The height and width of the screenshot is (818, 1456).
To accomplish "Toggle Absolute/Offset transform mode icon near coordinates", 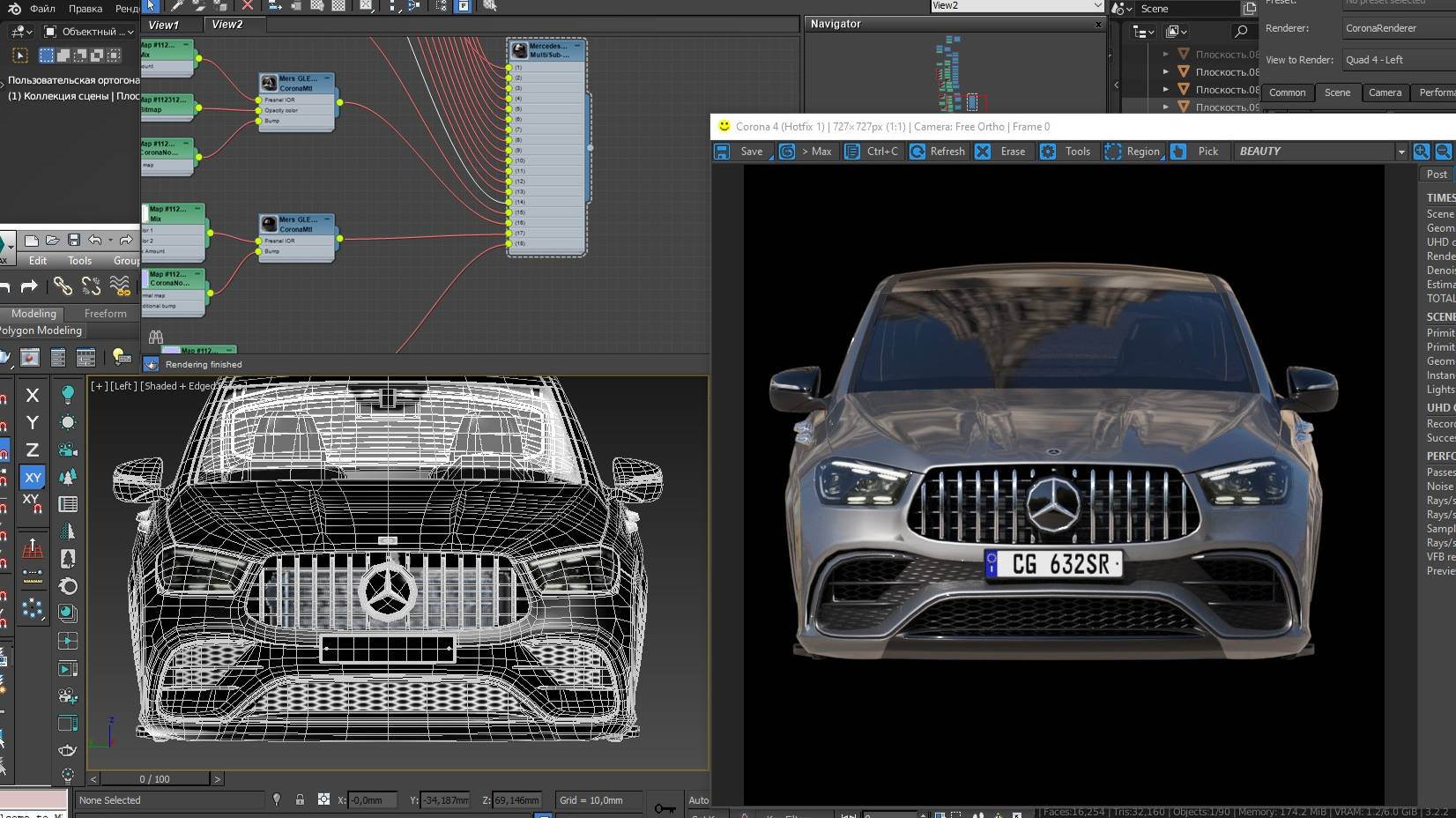I will pos(324,800).
